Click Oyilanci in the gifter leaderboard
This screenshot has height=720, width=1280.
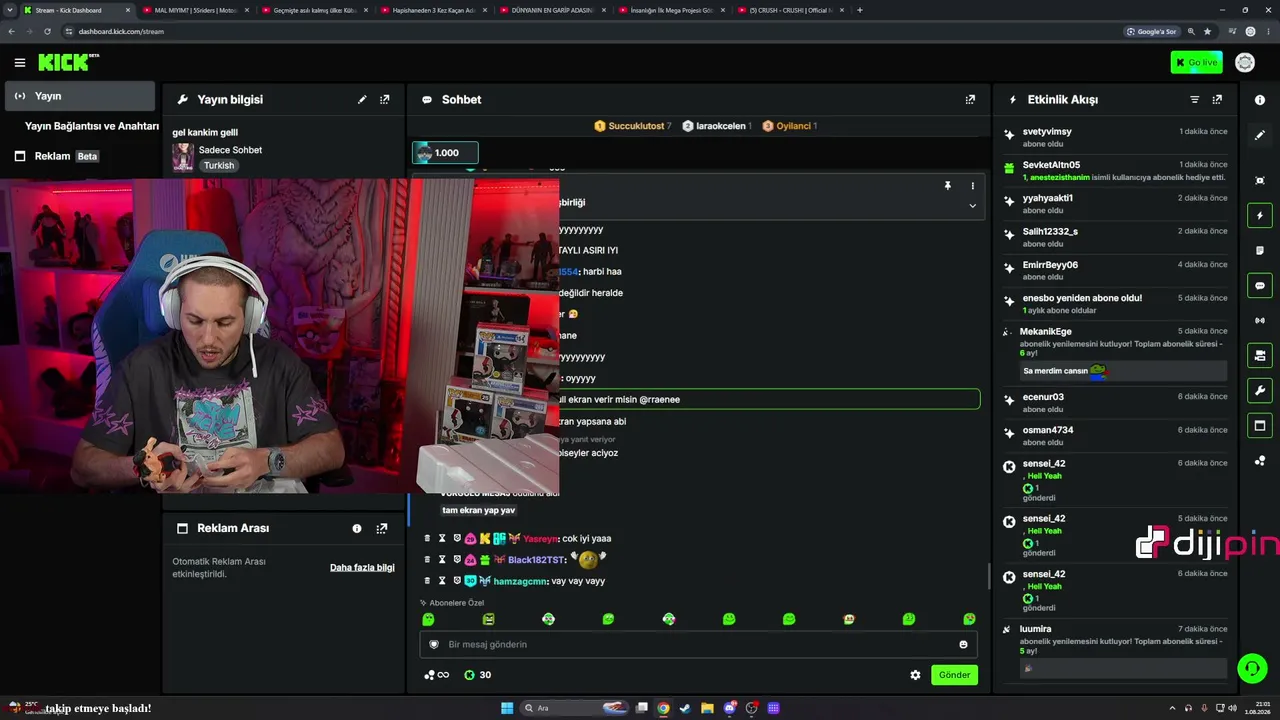(x=790, y=126)
